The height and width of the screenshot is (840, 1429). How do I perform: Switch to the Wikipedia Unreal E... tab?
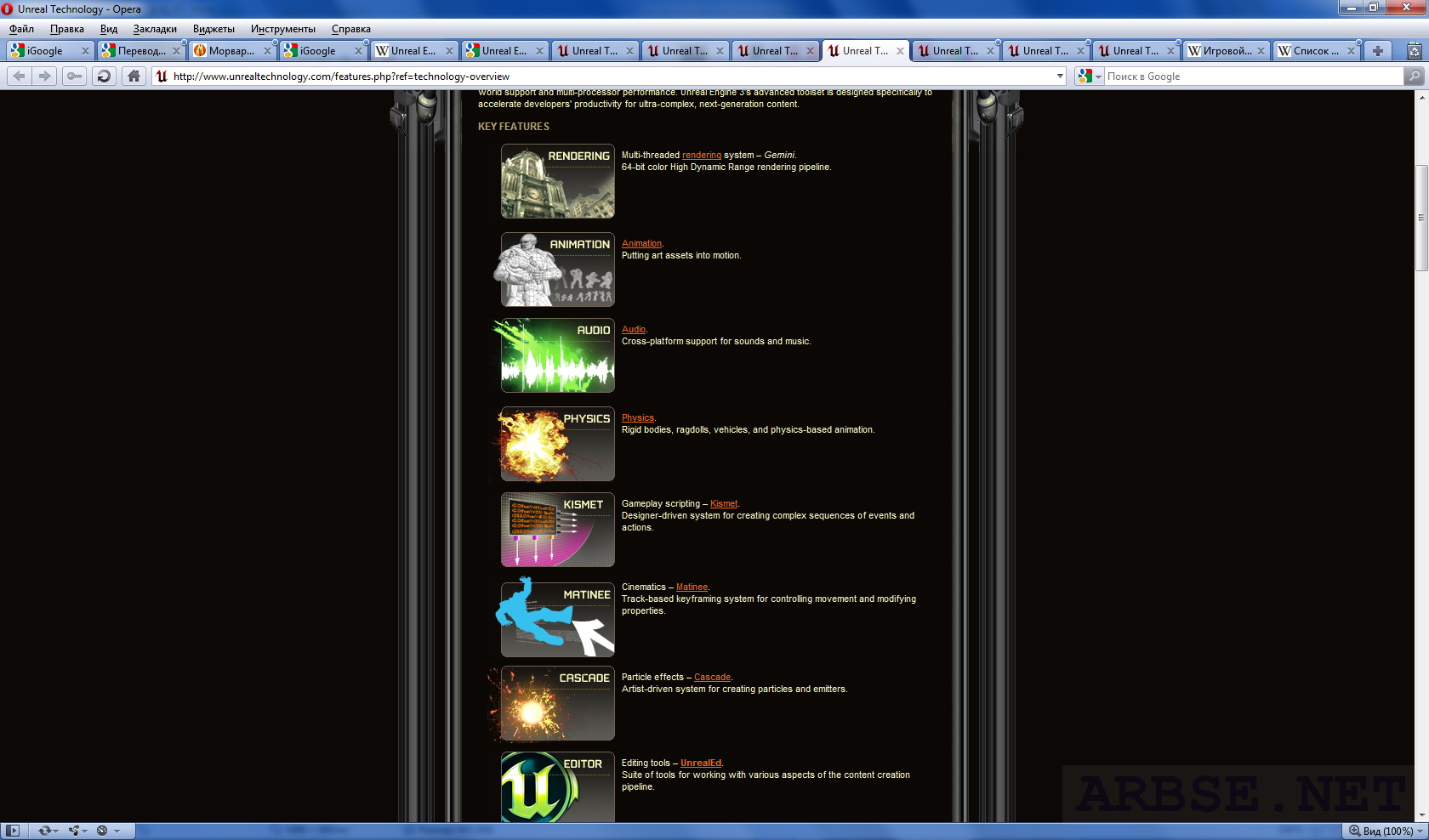[x=413, y=51]
